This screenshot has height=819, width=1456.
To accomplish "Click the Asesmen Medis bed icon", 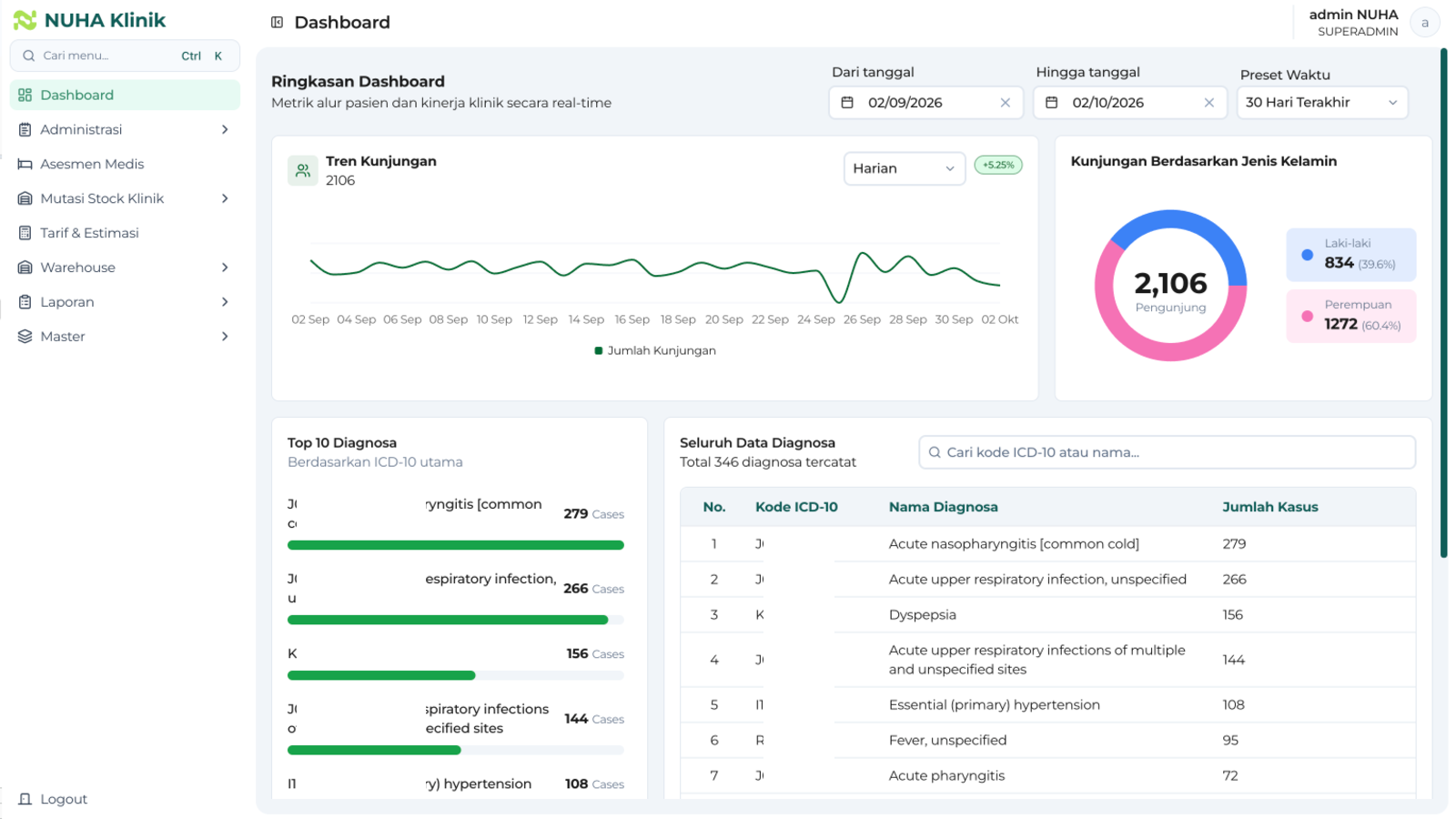I will pyautogui.click(x=25, y=164).
